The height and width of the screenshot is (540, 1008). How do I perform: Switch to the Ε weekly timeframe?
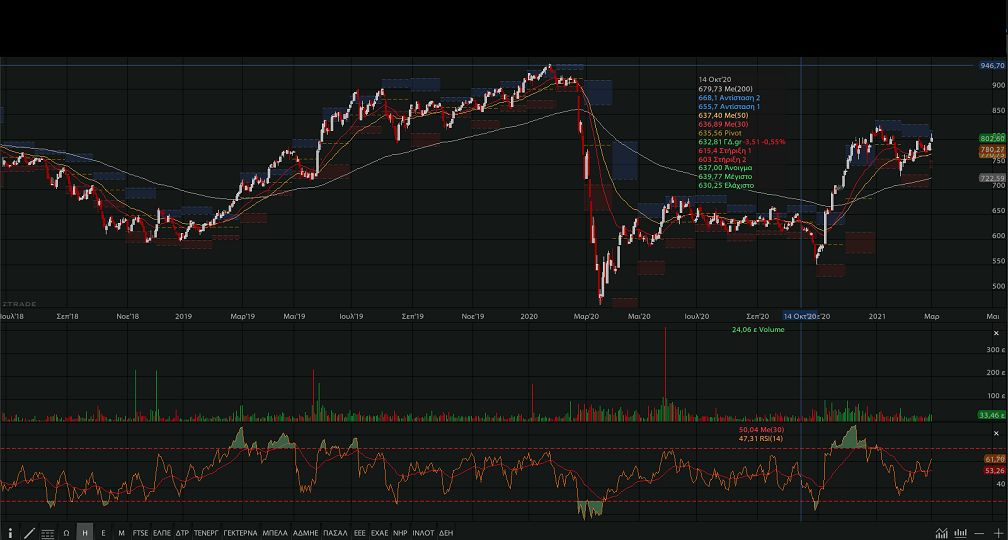pos(103,533)
